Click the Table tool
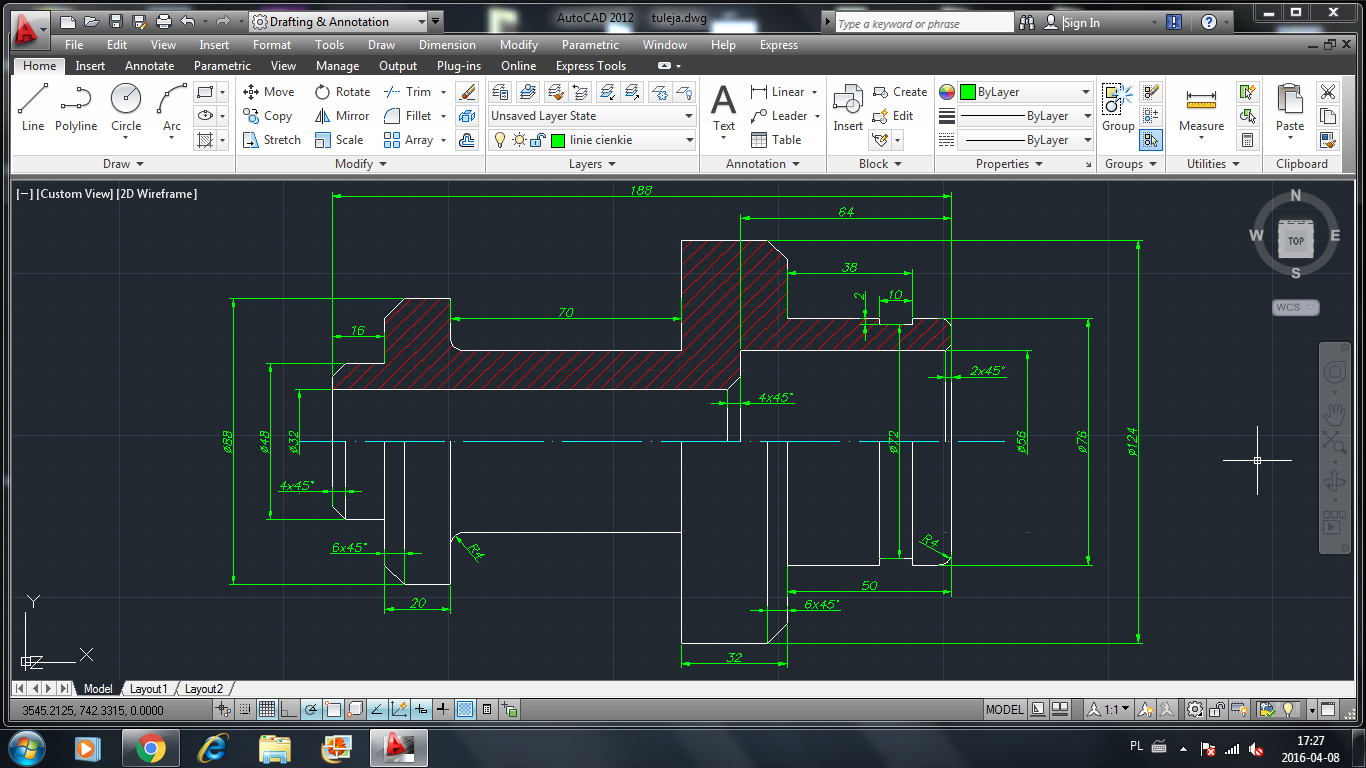Viewport: 1366px width, 768px height. [776, 140]
